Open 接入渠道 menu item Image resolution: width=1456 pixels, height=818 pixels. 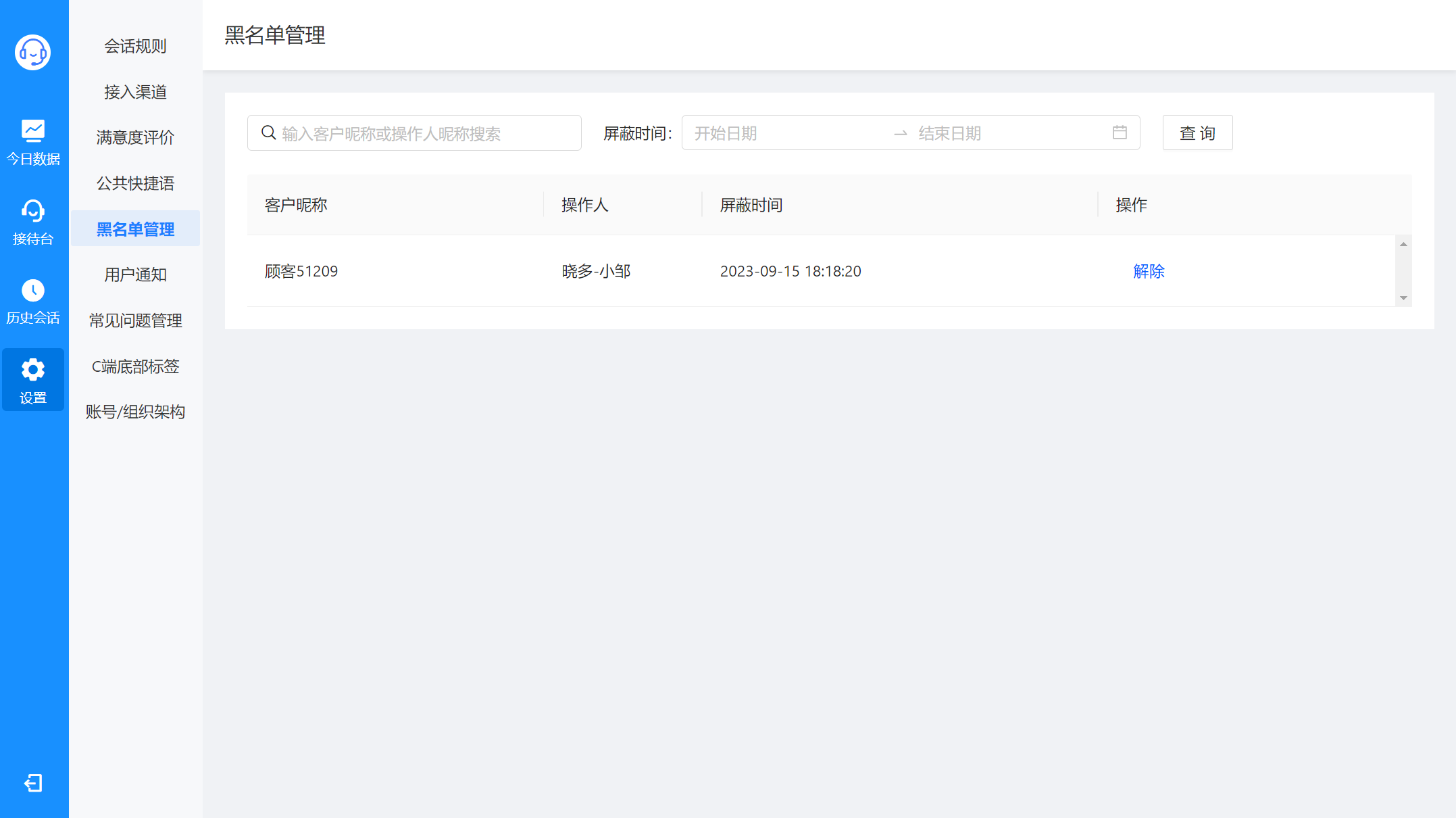(x=135, y=92)
